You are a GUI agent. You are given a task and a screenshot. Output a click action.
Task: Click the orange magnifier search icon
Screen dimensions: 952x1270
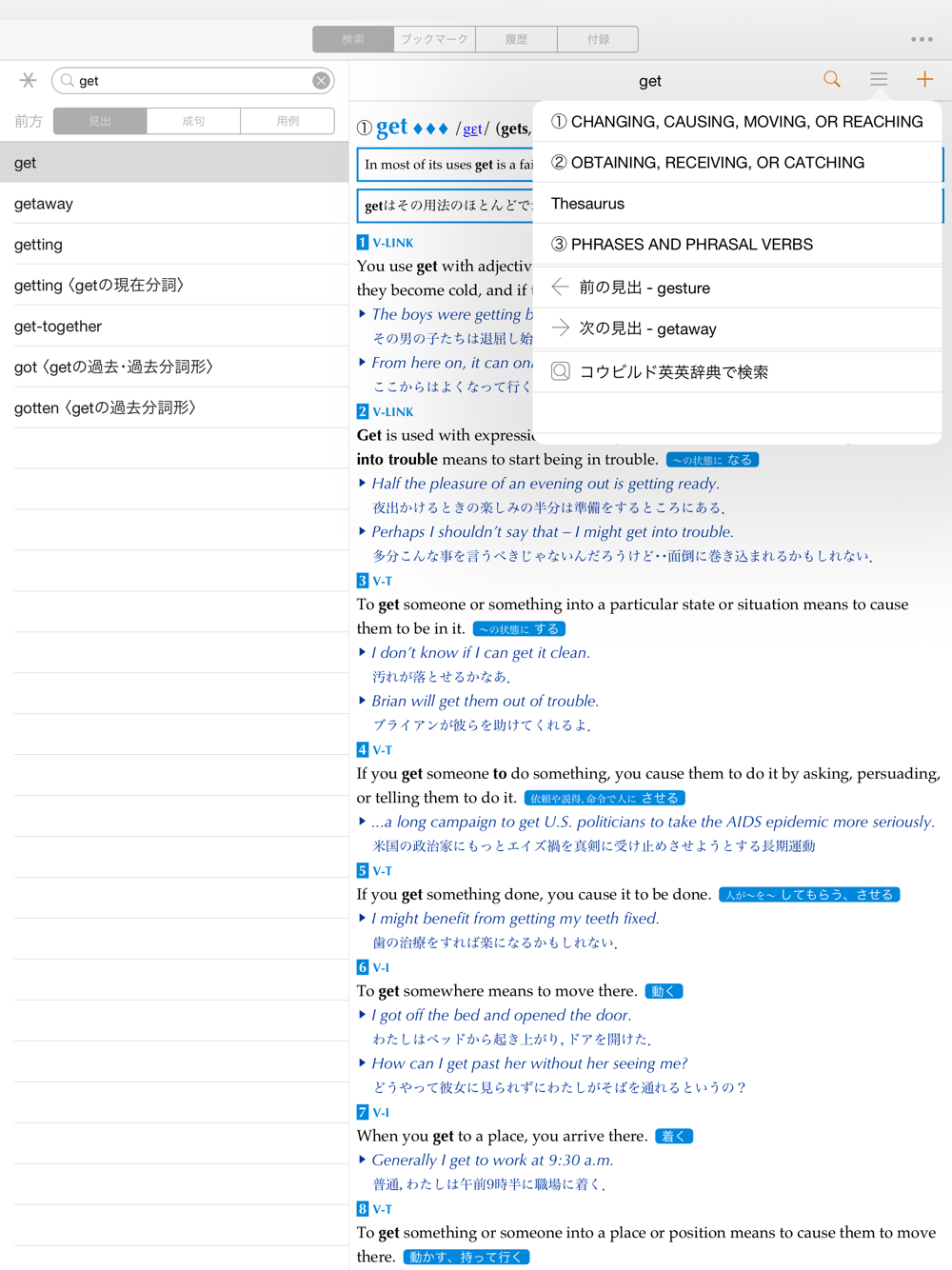[x=832, y=80]
